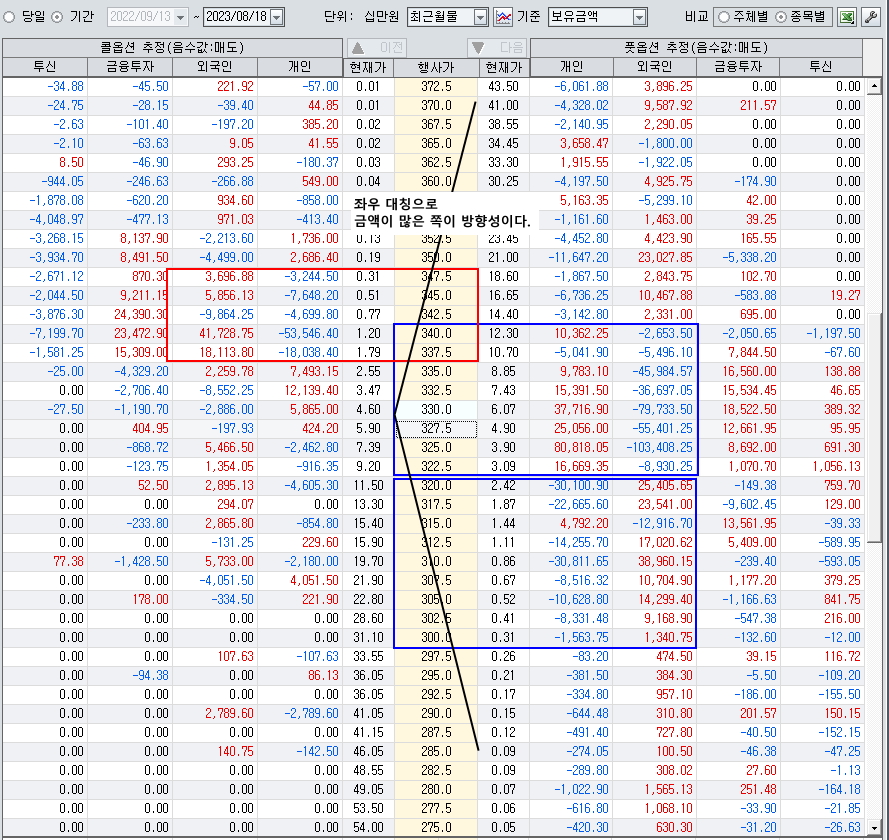This screenshot has height=840, width=889.
Task: Open settings via the wrench icon
Action: [872, 17]
